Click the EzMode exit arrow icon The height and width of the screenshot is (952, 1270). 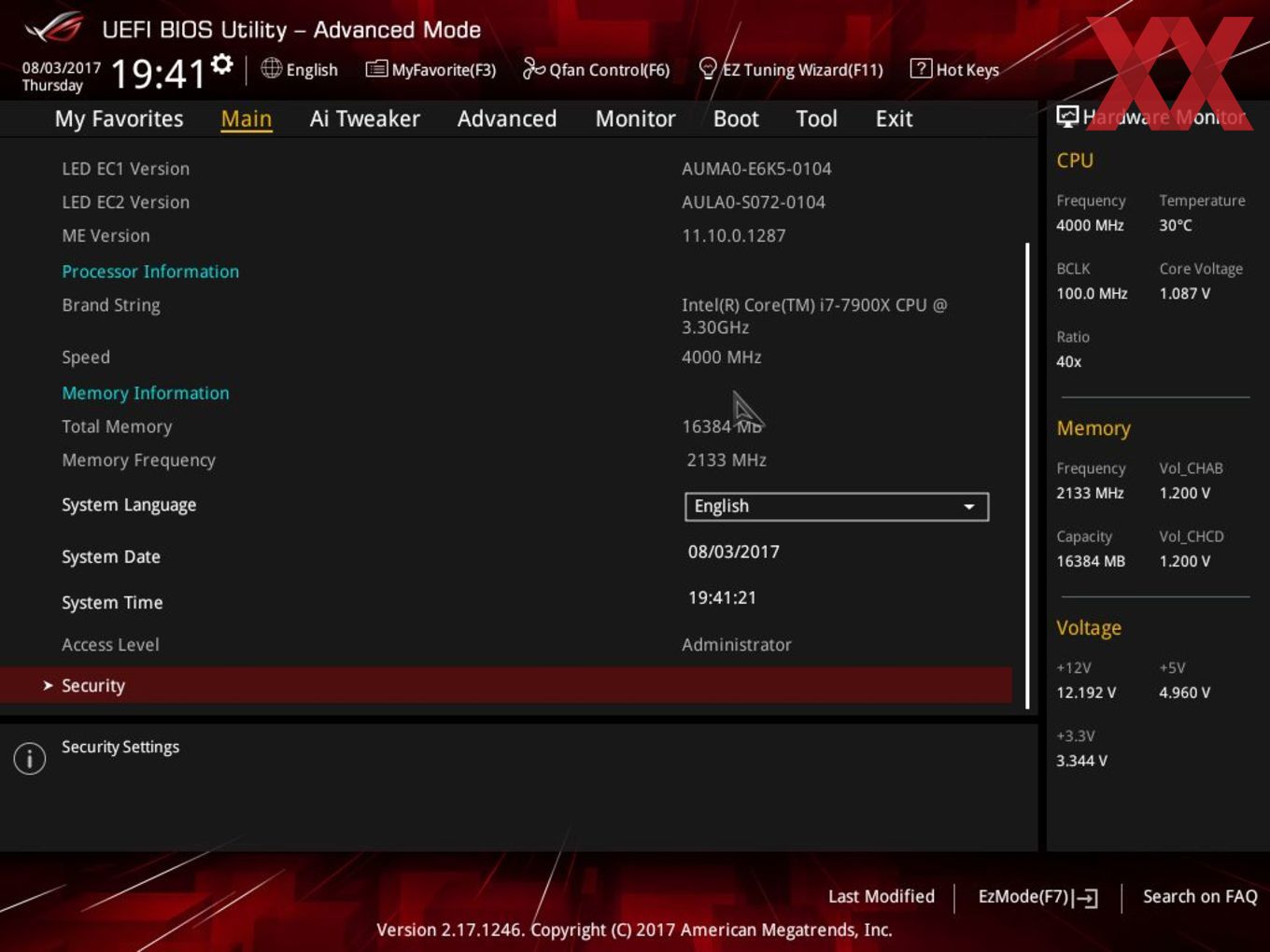(1085, 898)
